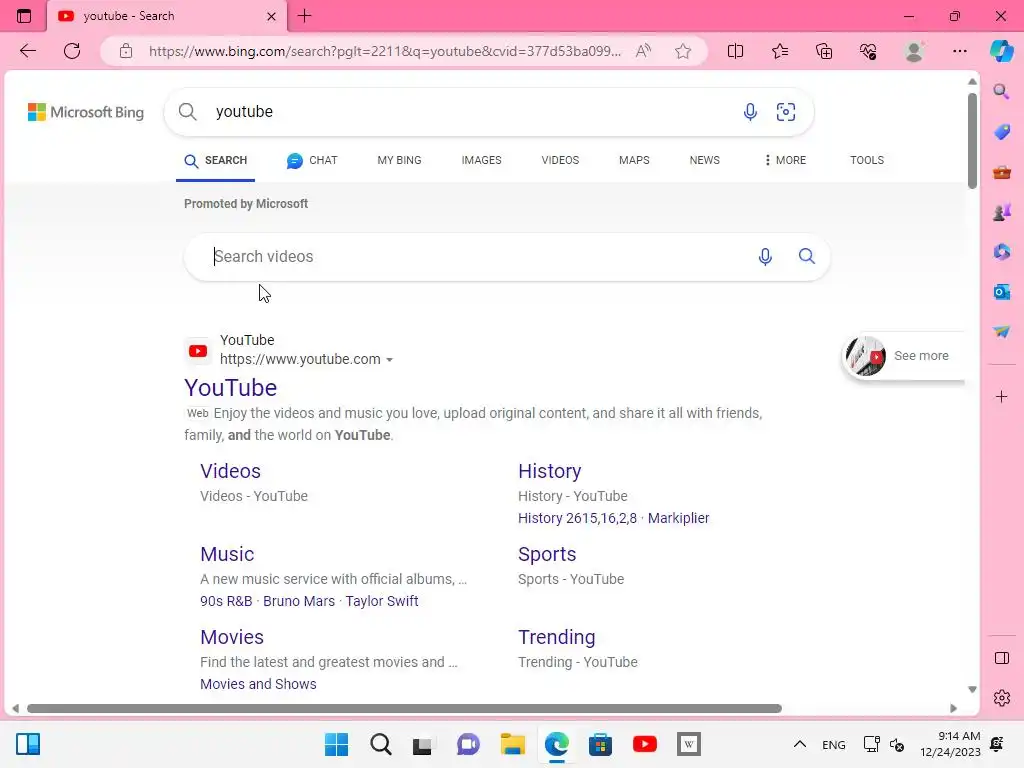Screen dimensions: 1024x768
Task: Submit the Search videos magnifier
Action: point(807,256)
